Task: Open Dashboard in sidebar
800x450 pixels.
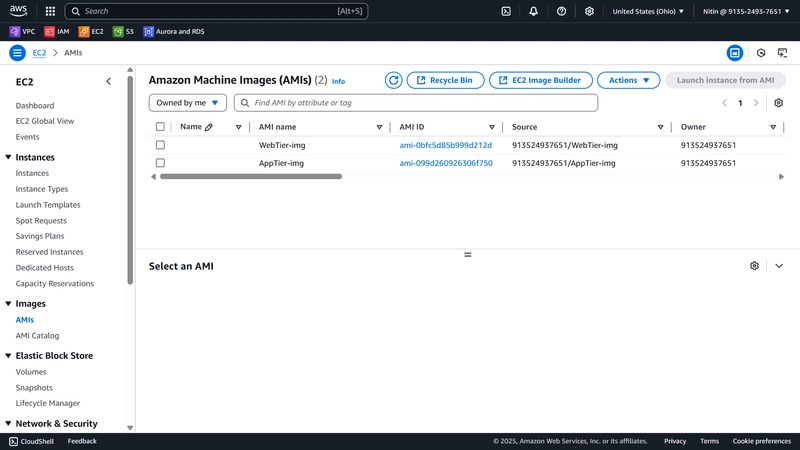Action: [35, 106]
